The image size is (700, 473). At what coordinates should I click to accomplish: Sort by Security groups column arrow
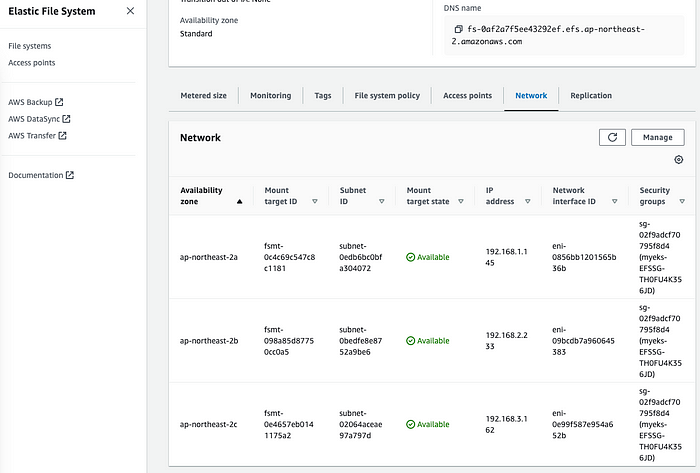point(682,202)
